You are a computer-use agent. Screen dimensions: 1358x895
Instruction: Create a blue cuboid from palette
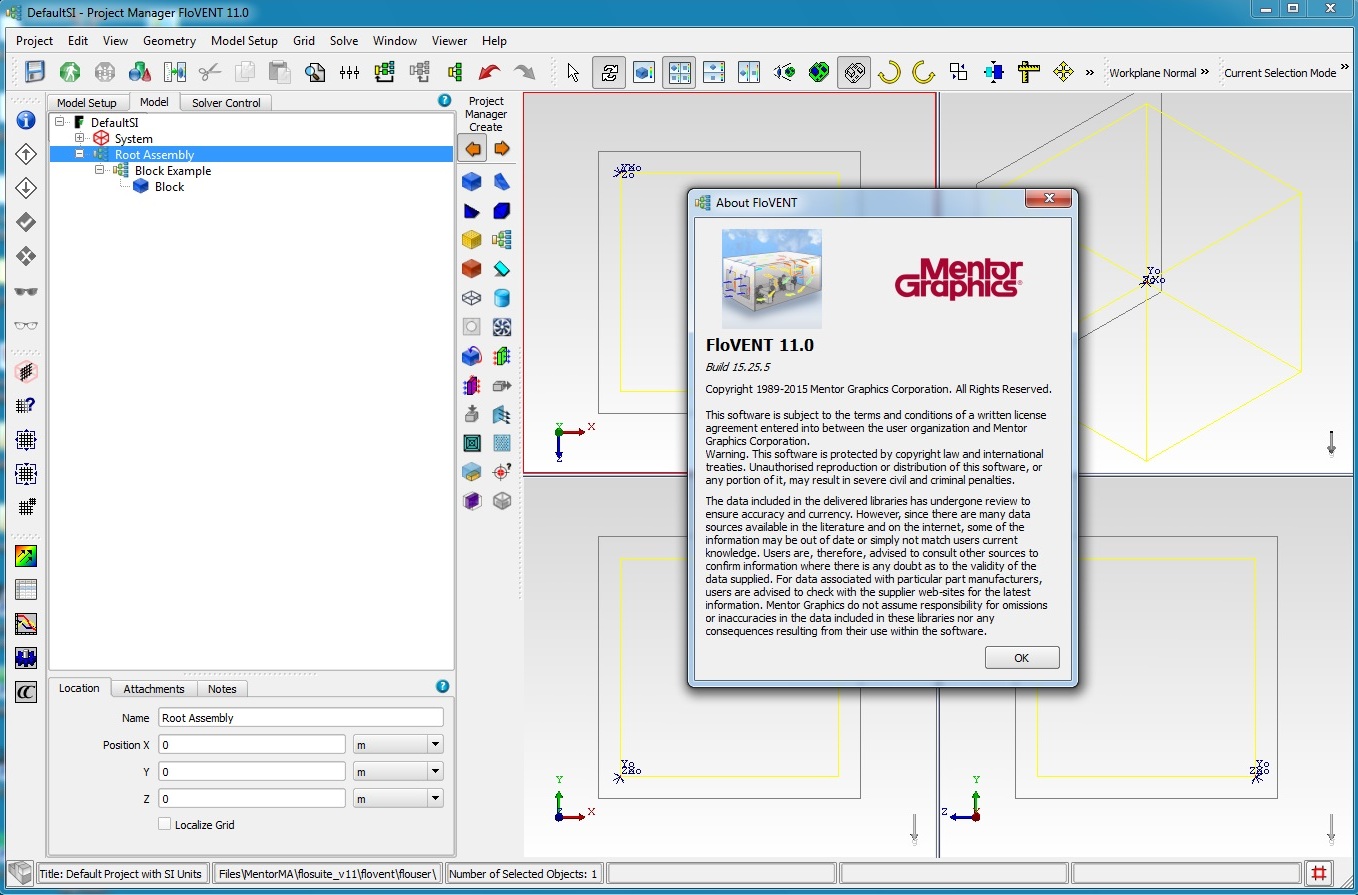(471, 182)
